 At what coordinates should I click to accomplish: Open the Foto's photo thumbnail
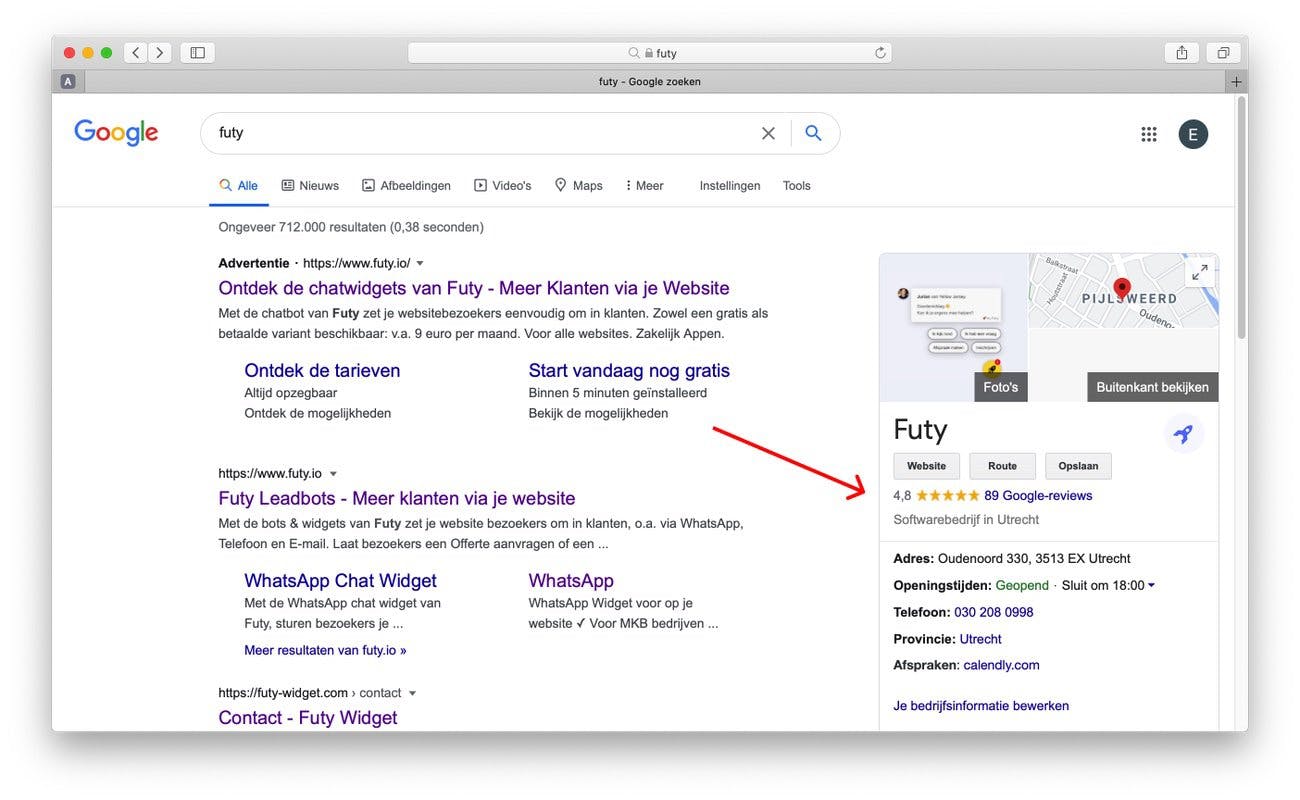[953, 327]
